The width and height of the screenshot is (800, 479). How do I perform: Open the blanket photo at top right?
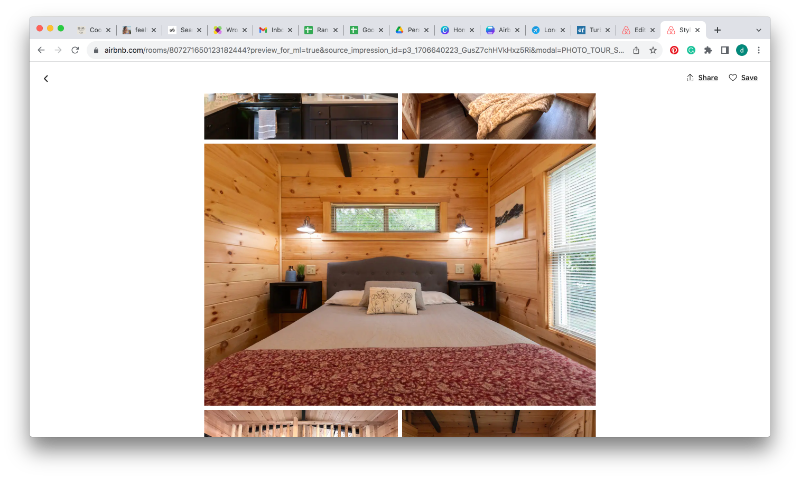(498, 116)
